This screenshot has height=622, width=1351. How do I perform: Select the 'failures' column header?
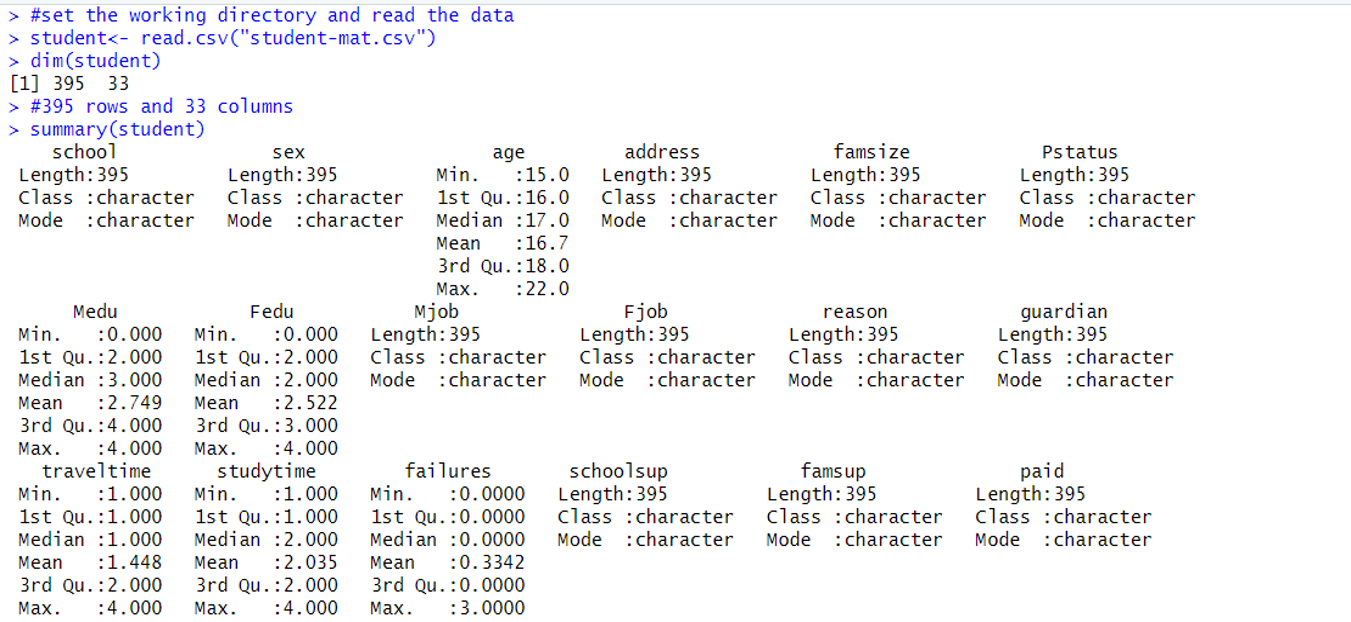[x=447, y=471]
